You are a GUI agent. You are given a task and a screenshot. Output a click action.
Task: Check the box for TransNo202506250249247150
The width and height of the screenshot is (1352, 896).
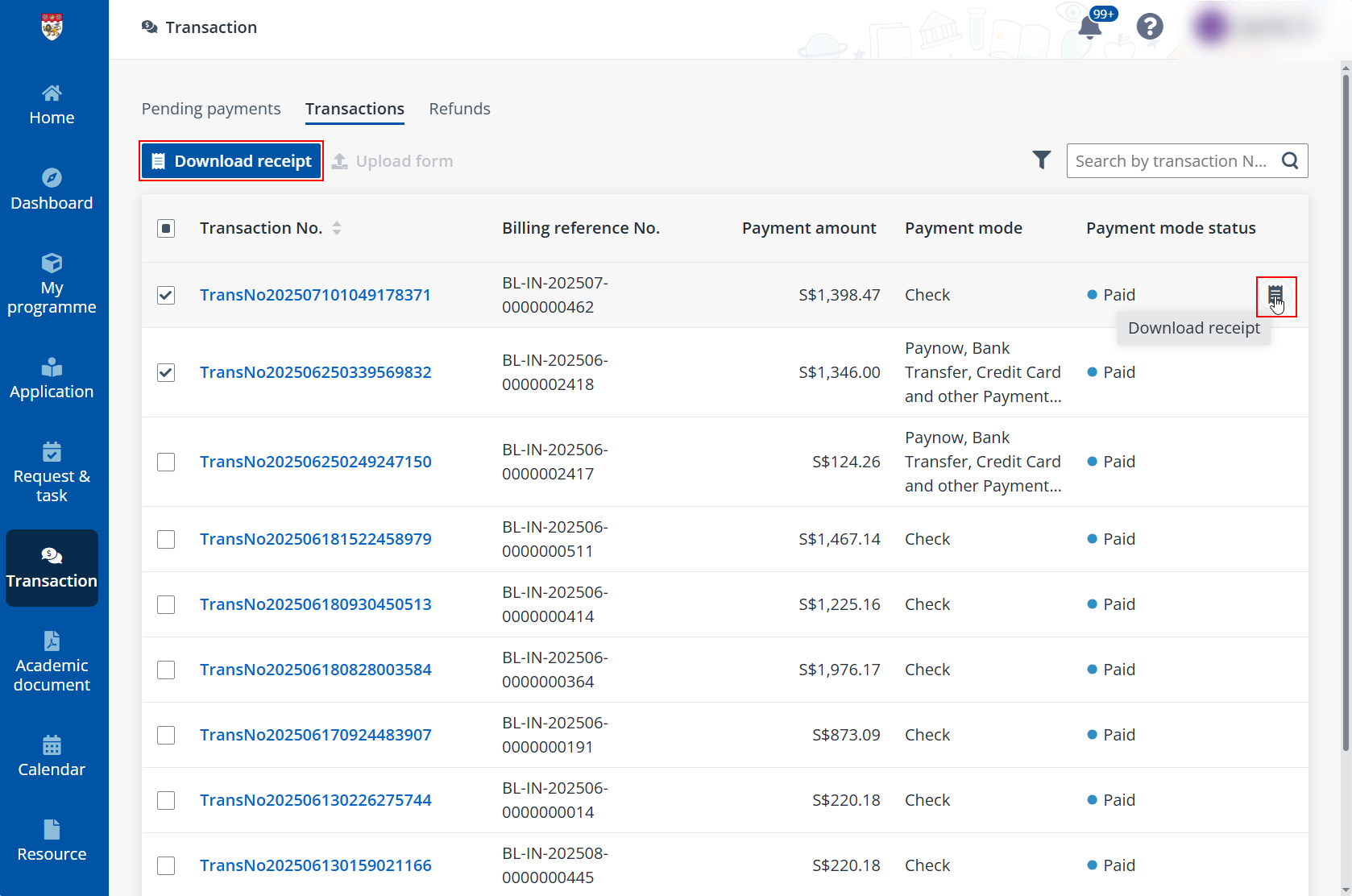click(166, 462)
